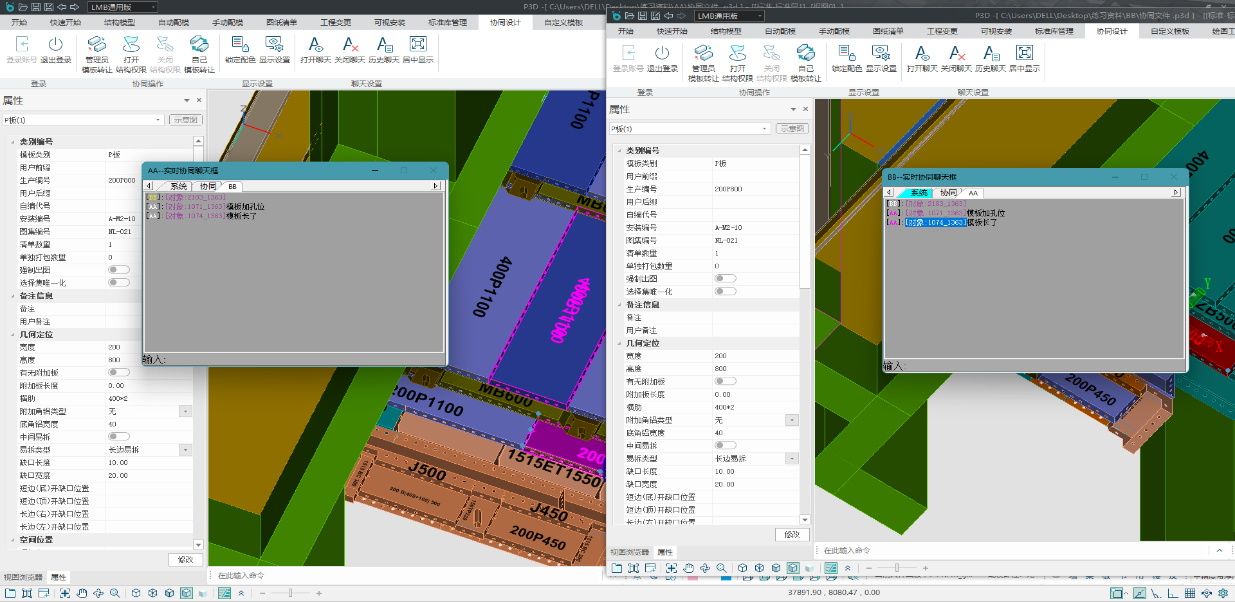
Task: Click 打开结构权限 icon in left window
Action: coord(131,45)
